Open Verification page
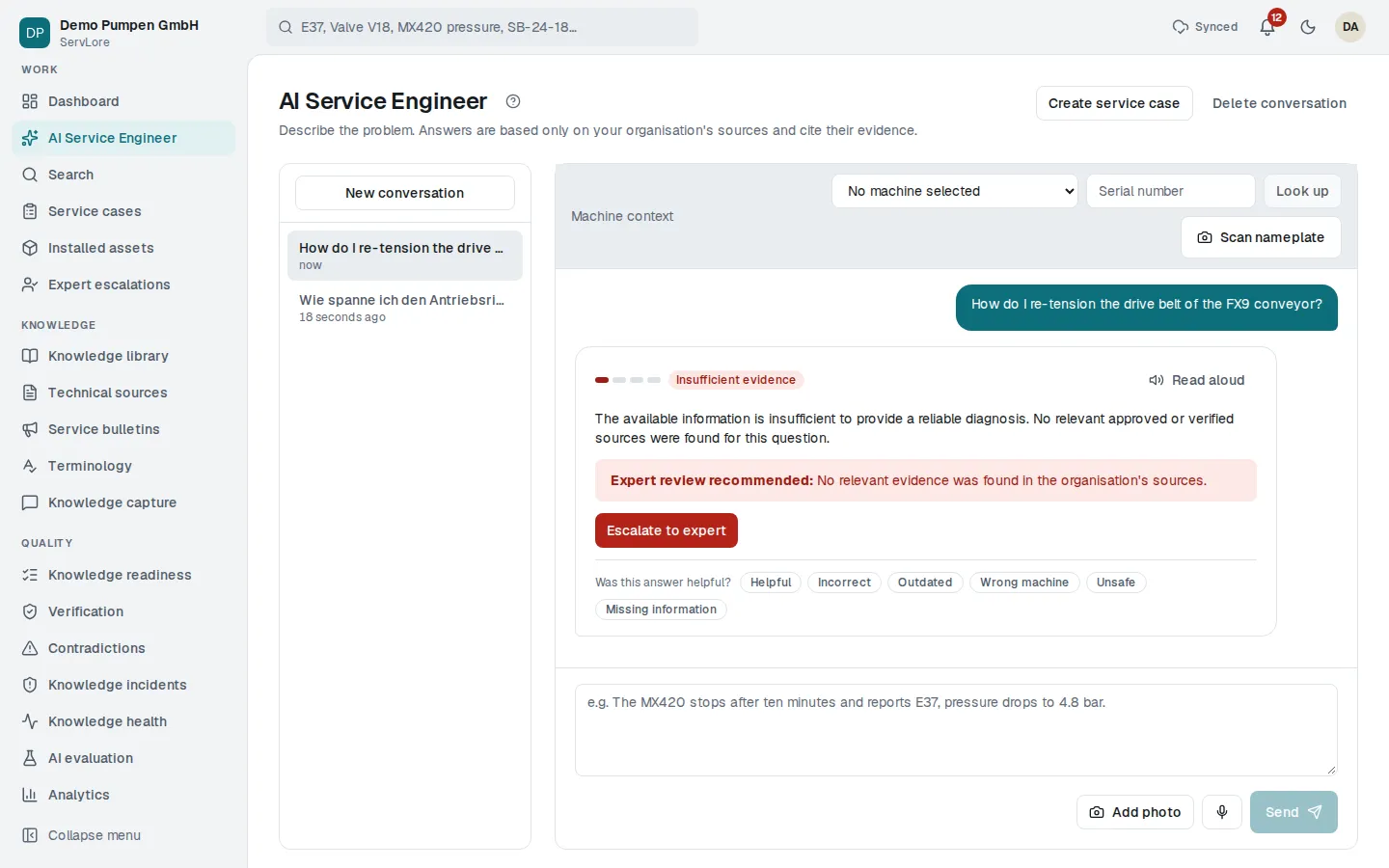 (123, 611)
